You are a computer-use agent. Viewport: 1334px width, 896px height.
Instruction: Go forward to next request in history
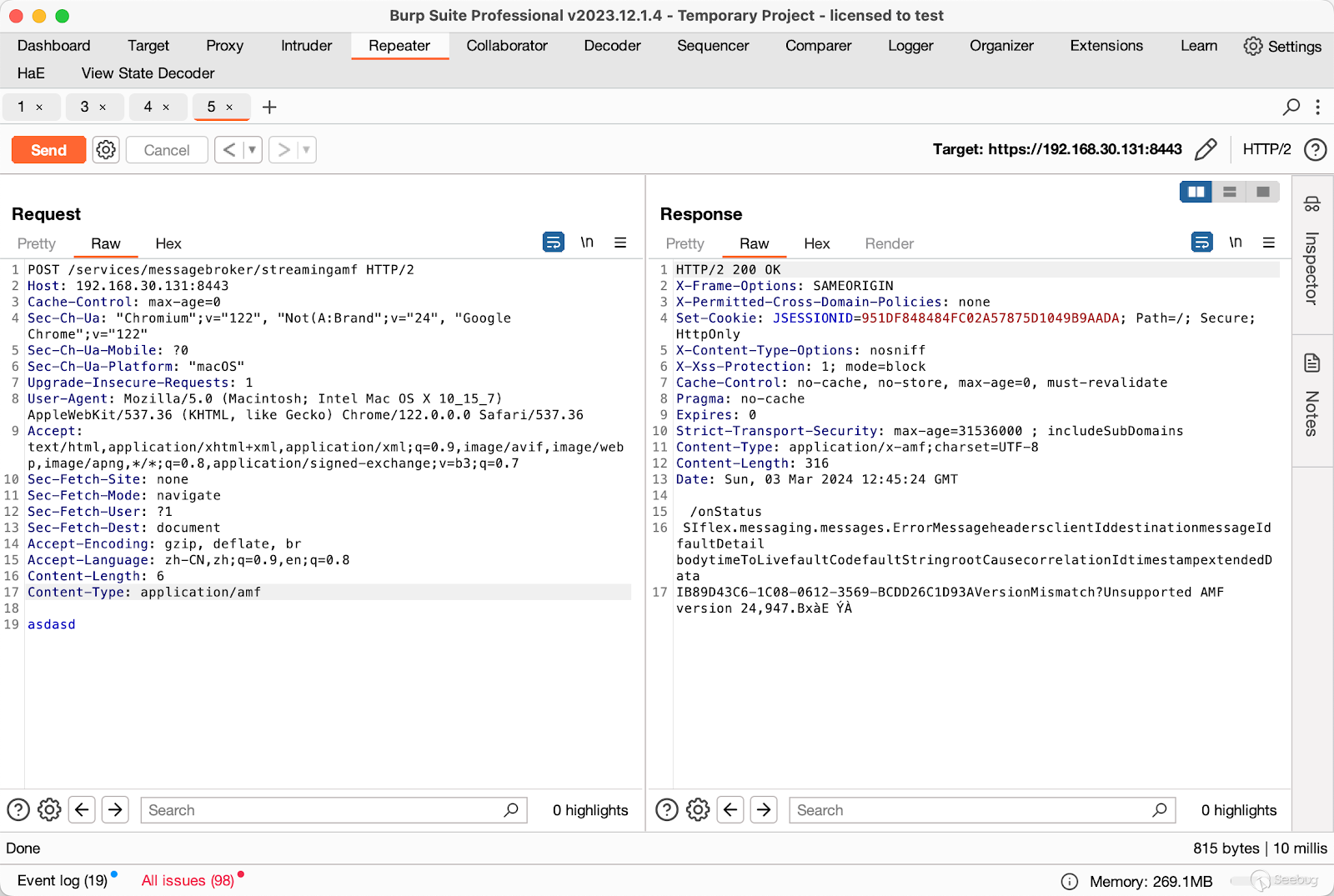coord(284,150)
